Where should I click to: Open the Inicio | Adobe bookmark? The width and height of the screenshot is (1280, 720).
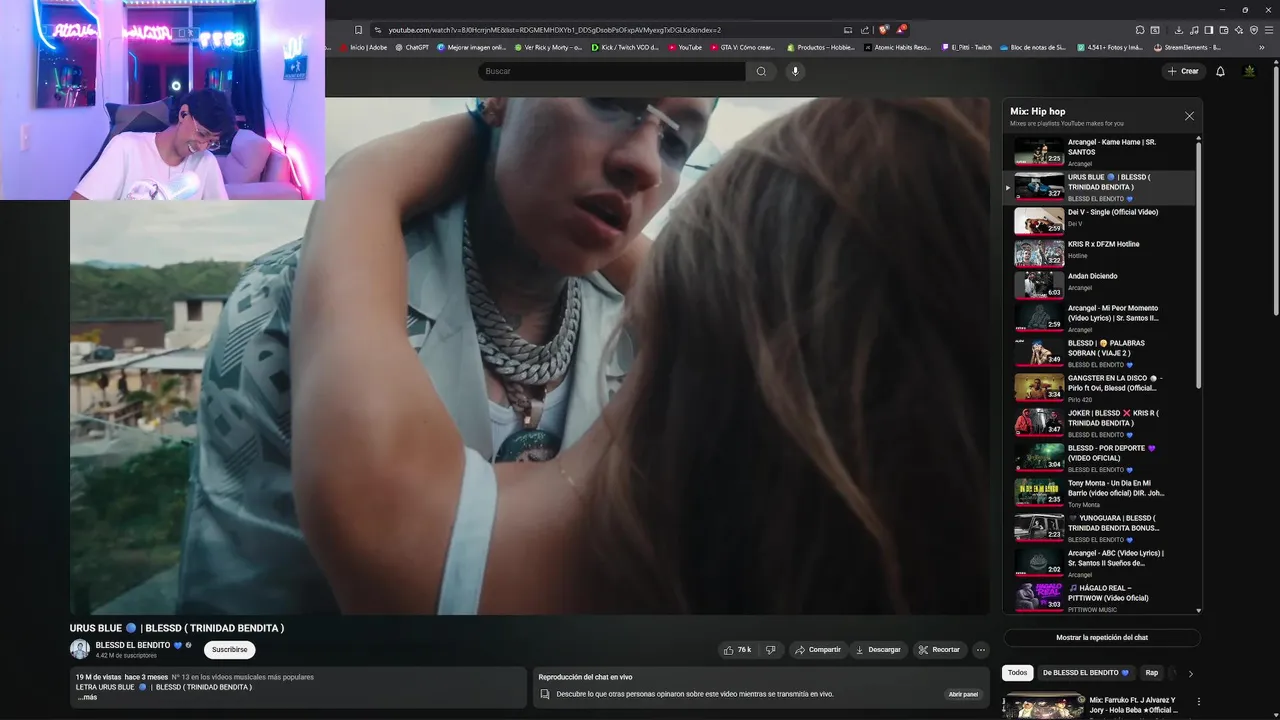click(x=363, y=47)
